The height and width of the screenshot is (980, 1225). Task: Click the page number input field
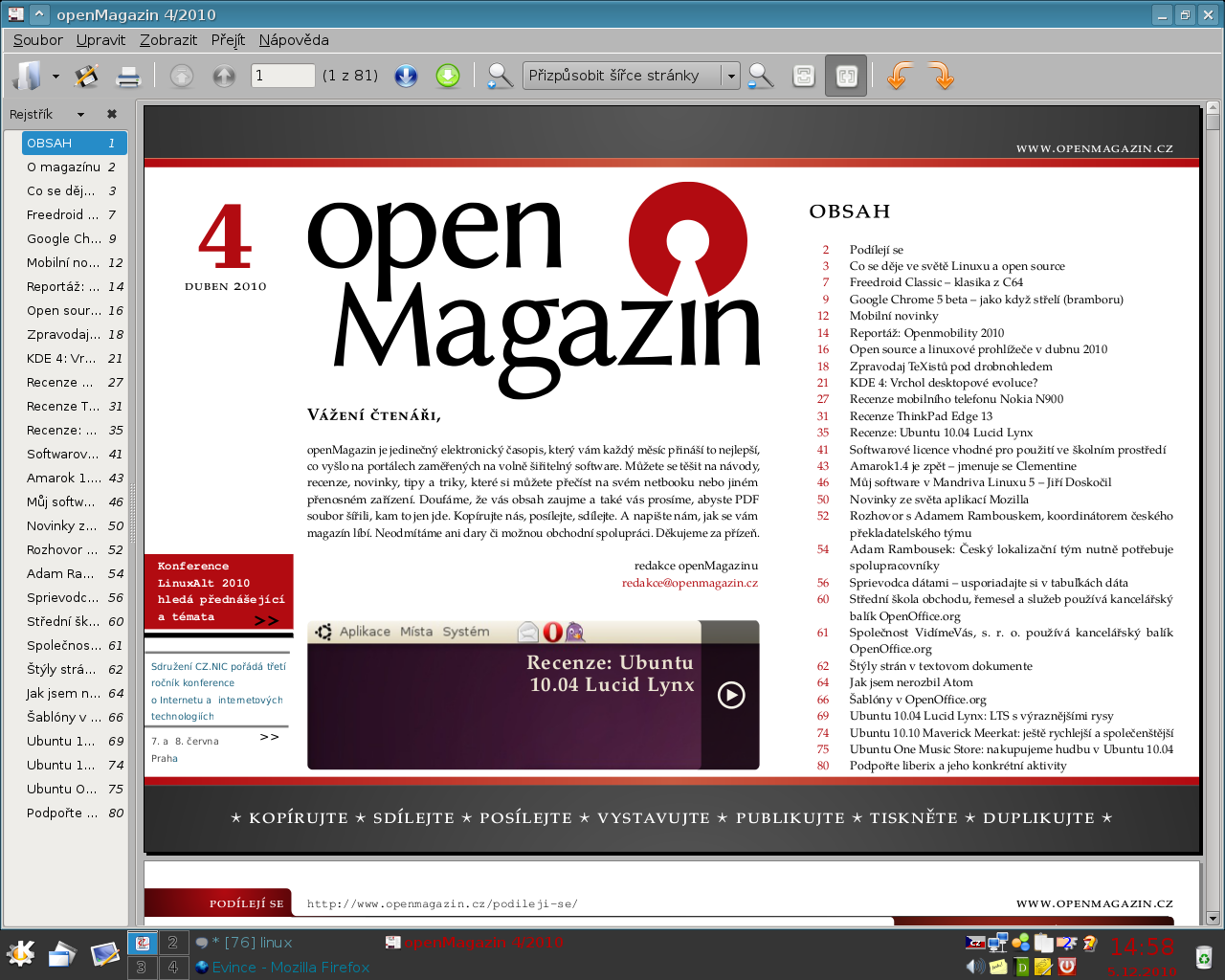(283, 76)
